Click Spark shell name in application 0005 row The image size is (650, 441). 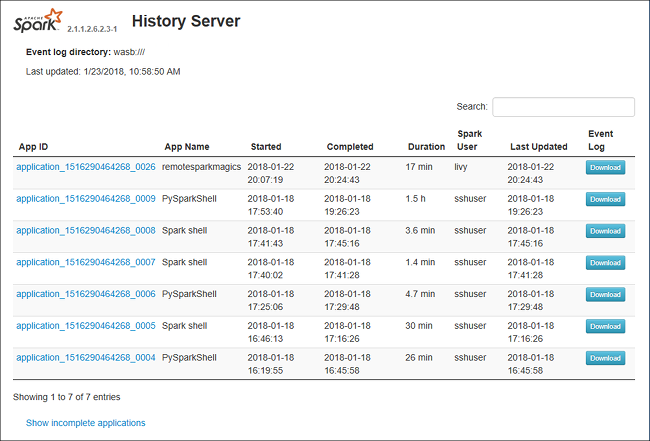click(x=184, y=326)
